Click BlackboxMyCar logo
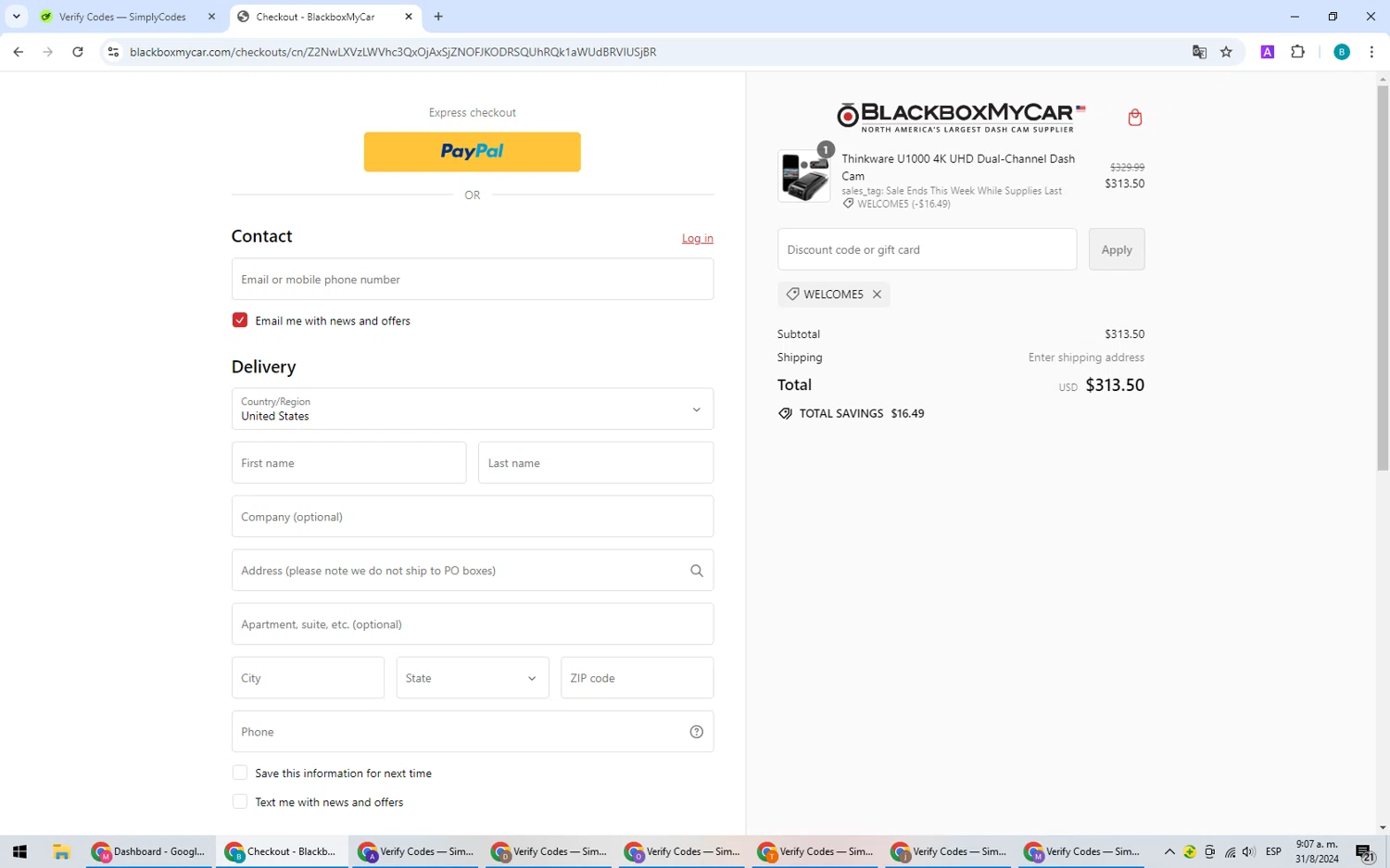This screenshot has width=1390, height=868. pos(961,118)
